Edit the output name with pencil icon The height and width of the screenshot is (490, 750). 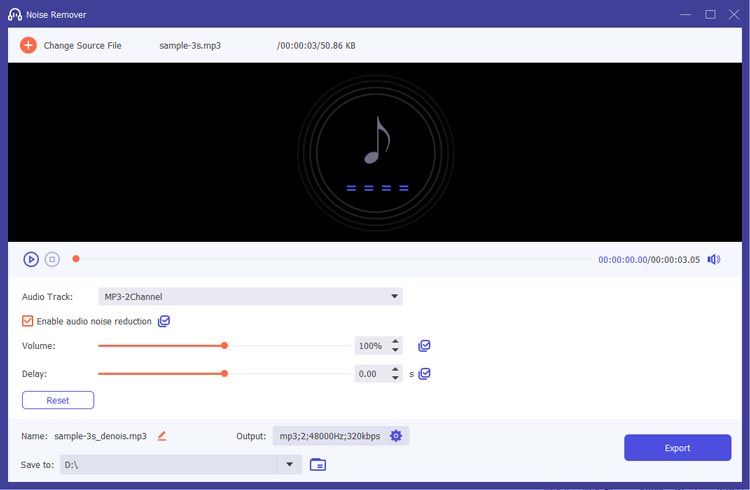pyautogui.click(x=162, y=436)
